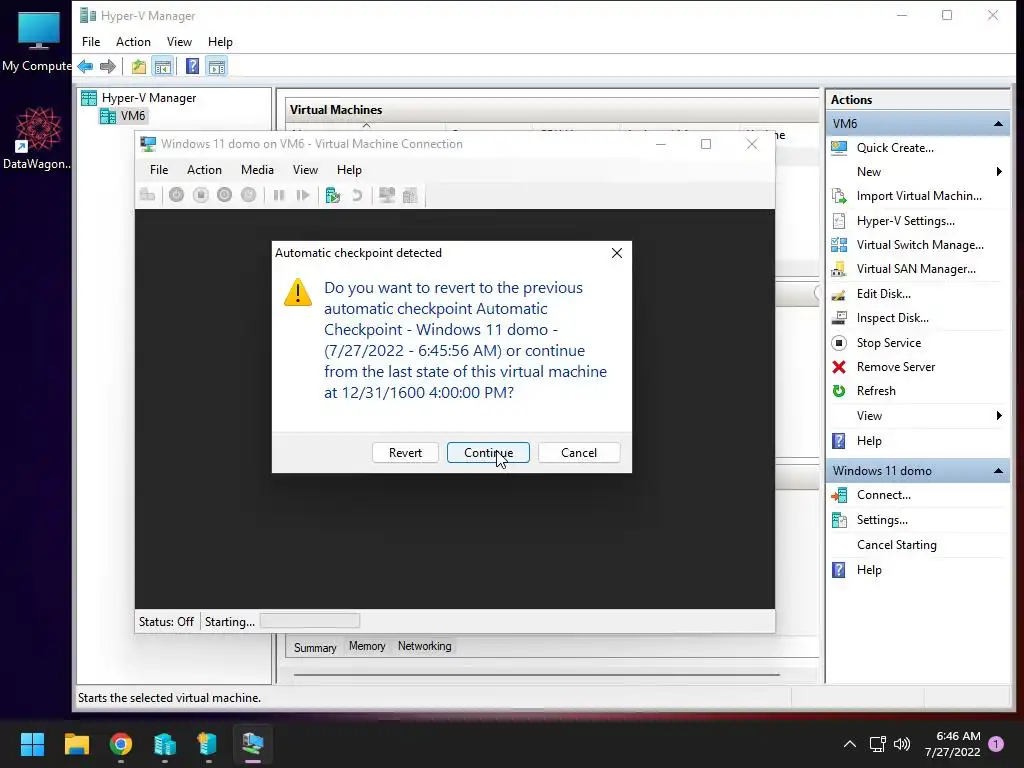Screen dimensions: 1024x768
Task: Open the View menu in VM Connection window
Action: 305,170
